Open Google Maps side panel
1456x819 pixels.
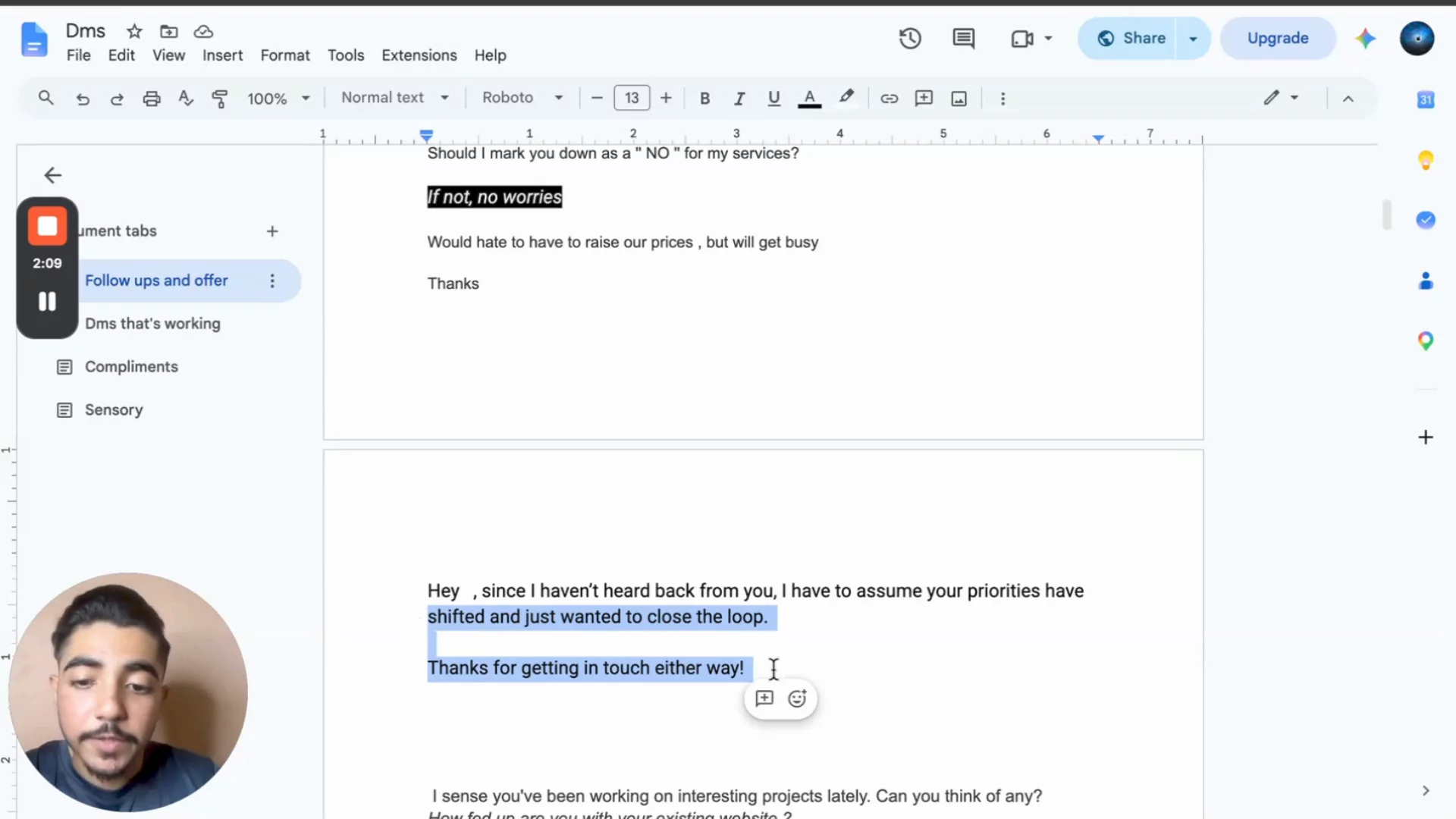click(x=1426, y=341)
